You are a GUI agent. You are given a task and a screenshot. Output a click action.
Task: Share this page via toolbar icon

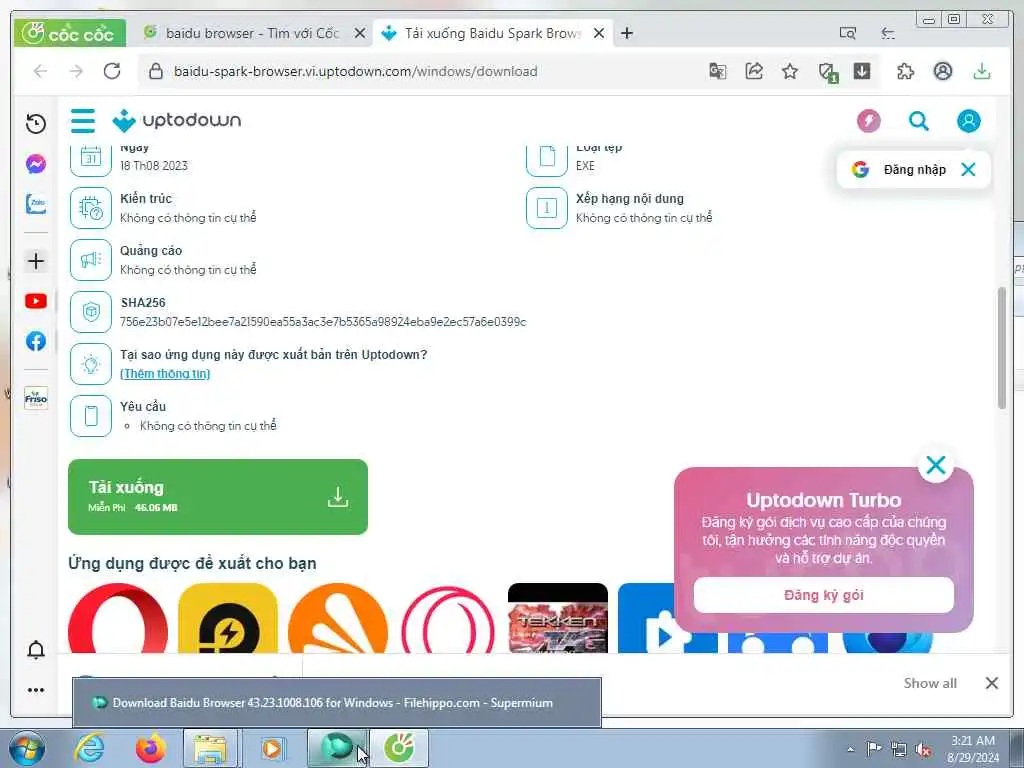point(754,71)
